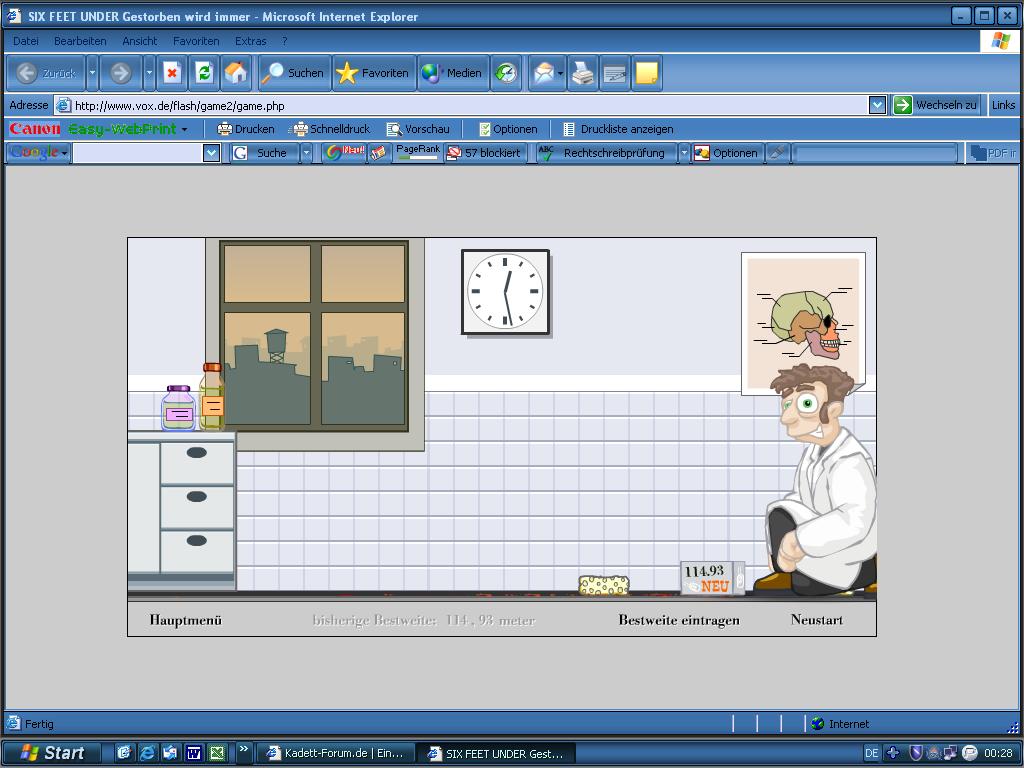This screenshot has width=1024, height=768.
Task: Go to the Home page icon
Action: [236, 73]
